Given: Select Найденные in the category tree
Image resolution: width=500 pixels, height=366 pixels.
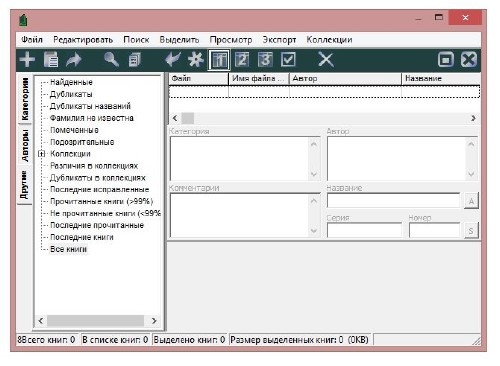Looking at the screenshot, I should pyautogui.click(x=71, y=82).
